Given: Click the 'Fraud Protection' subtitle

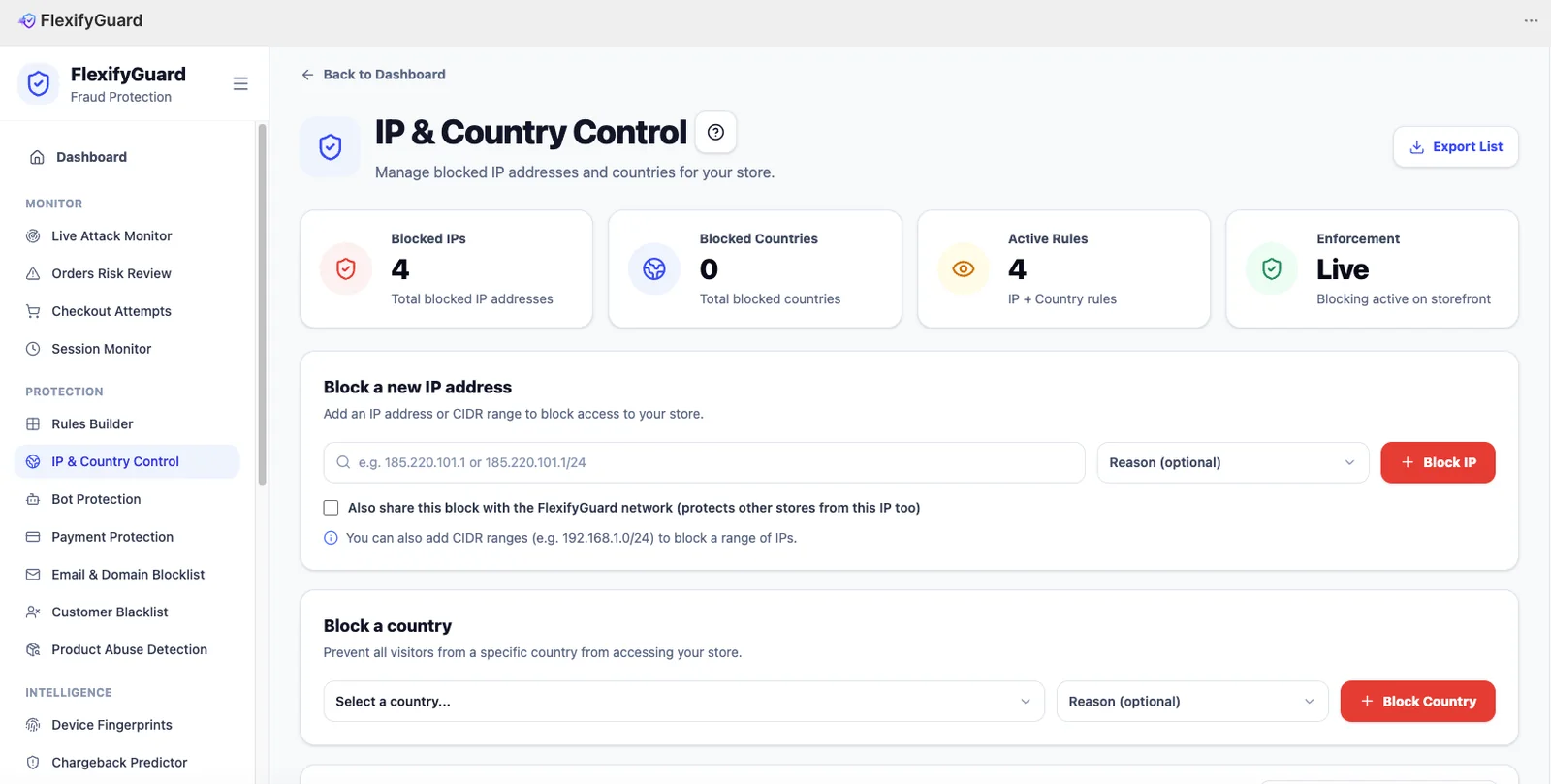Looking at the screenshot, I should click(121, 97).
